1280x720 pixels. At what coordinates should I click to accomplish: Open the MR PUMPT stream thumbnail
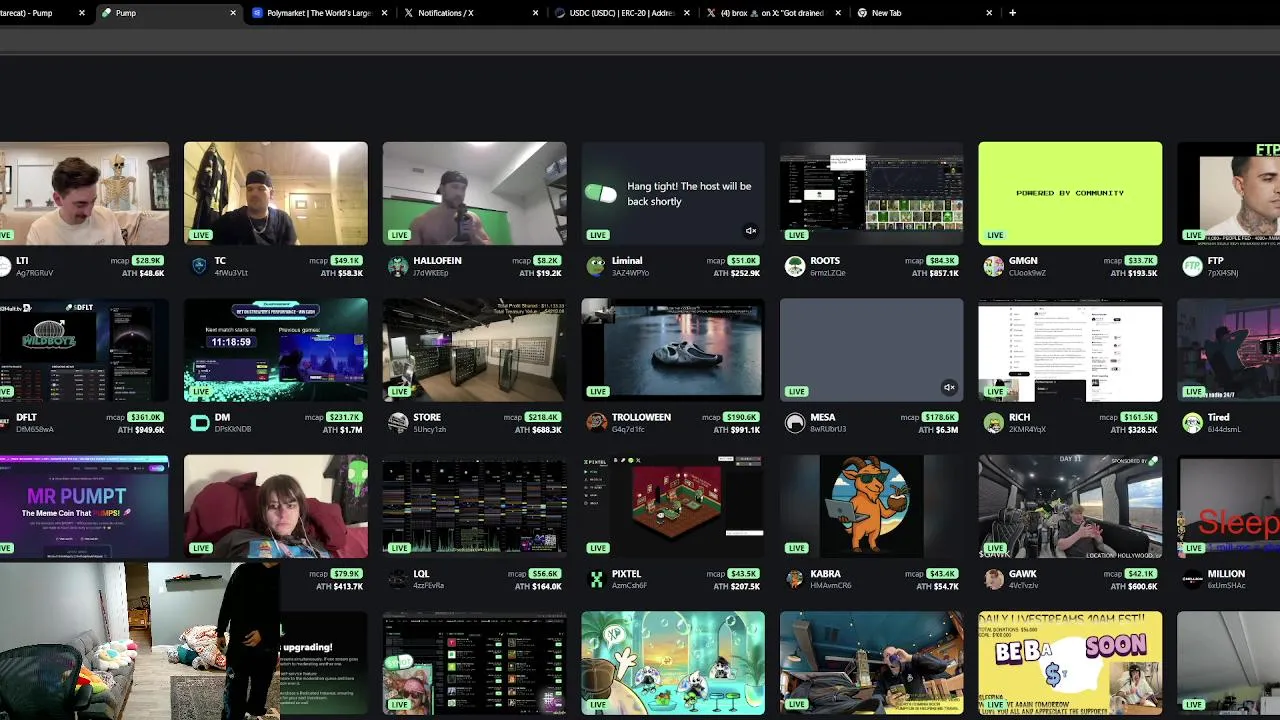[84, 506]
